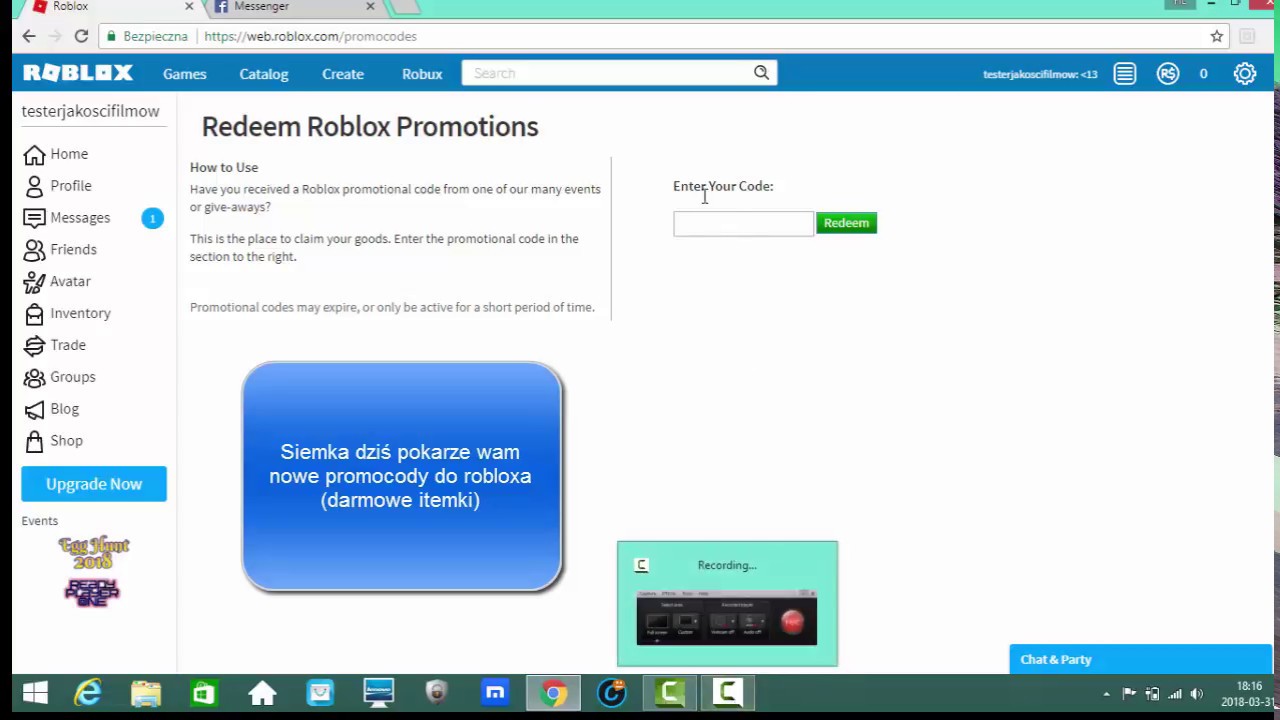Open Ready Player One event
1280x720 pixels.
92,592
